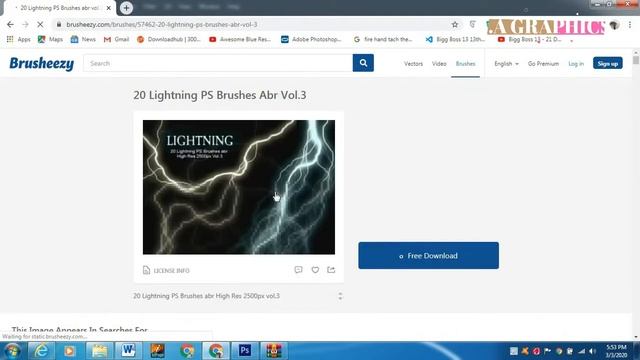Open File Explorer from the taskbar
Viewport: 640px width, 360px height.
99,351
